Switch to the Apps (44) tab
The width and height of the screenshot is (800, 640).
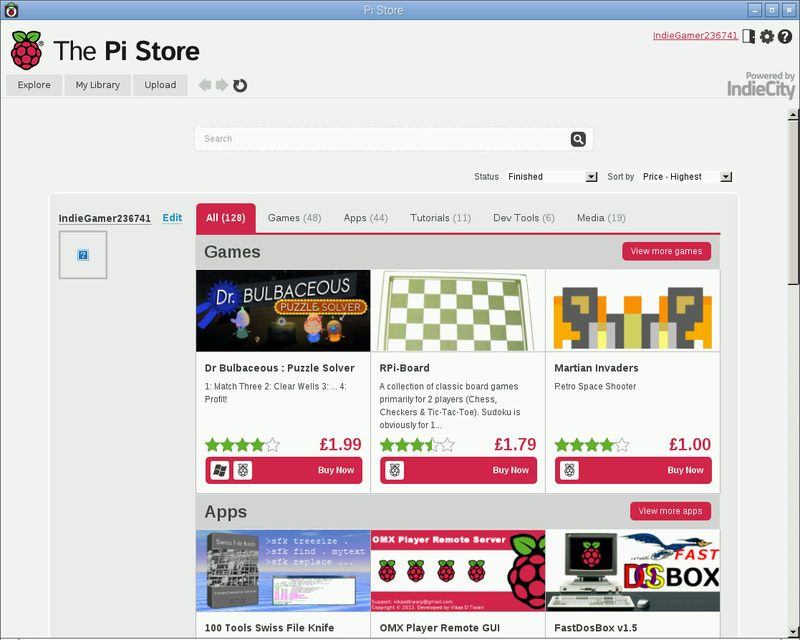point(365,218)
